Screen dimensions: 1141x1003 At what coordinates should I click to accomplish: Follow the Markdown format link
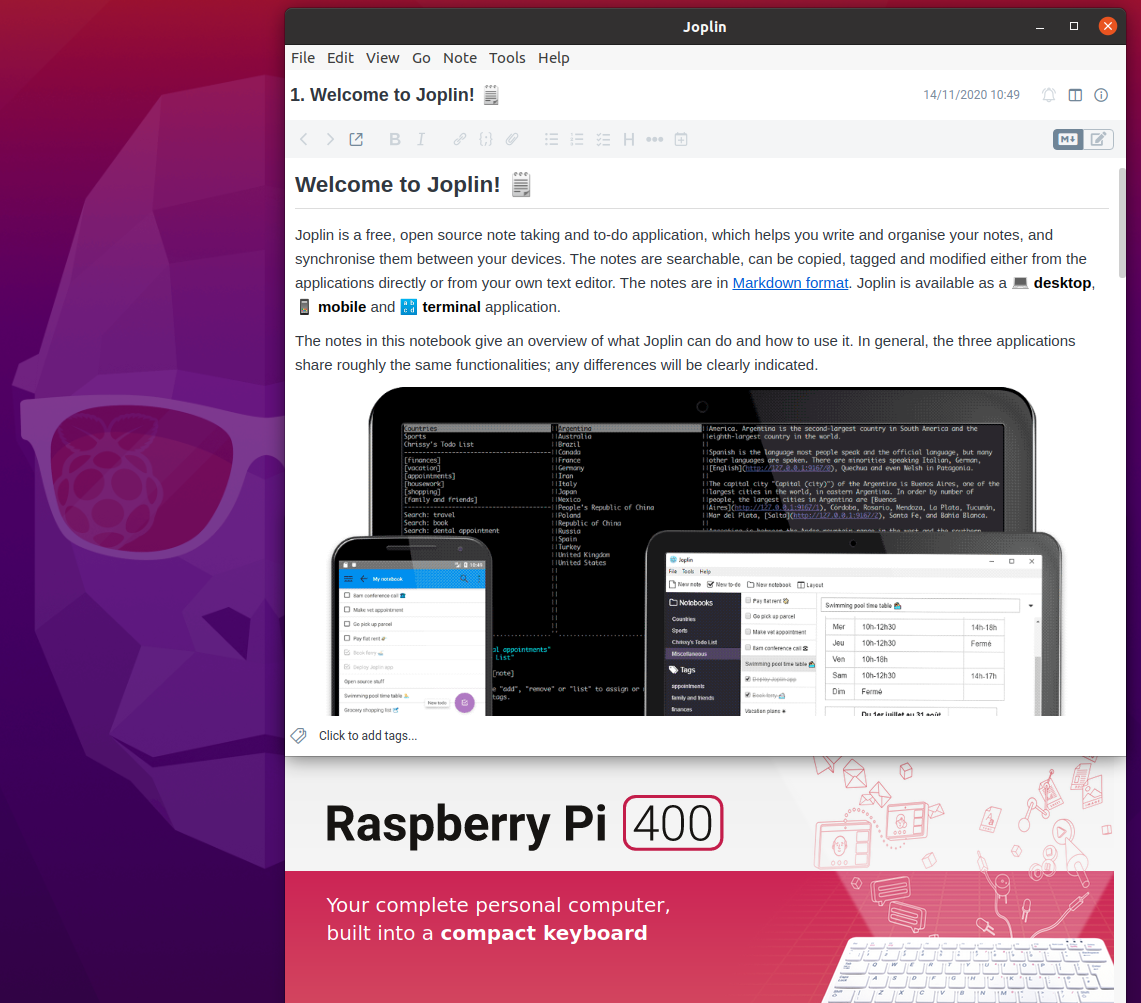pos(790,283)
